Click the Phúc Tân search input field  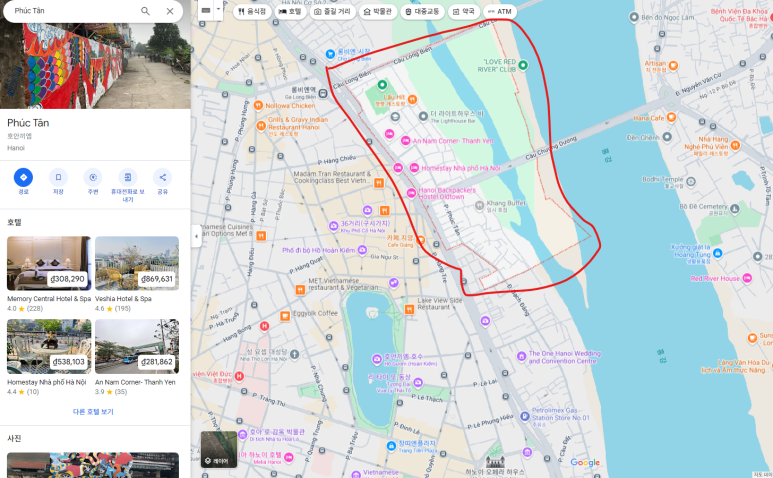[x=70, y=11]
